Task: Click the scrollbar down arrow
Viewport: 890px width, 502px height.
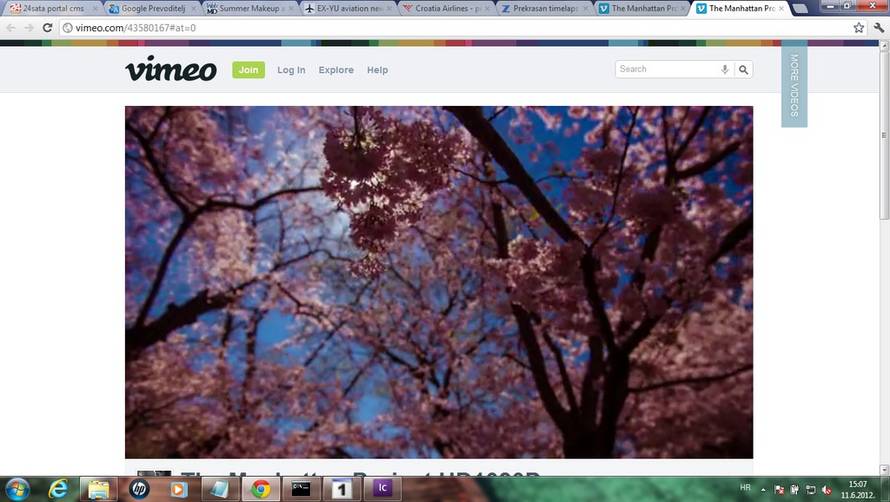Action: [884, 469]
